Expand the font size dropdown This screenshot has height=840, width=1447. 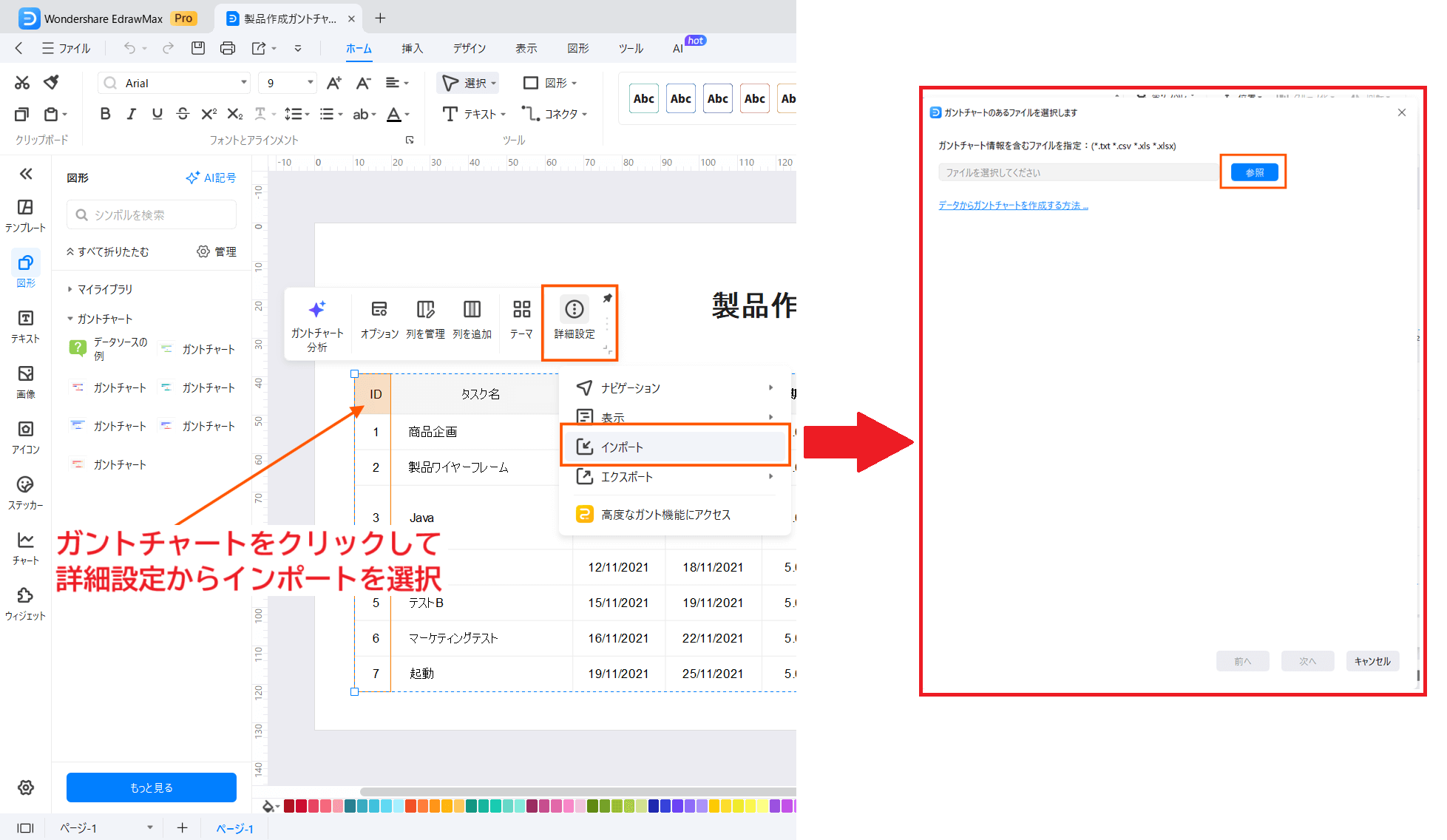click(x=308, y=82)
